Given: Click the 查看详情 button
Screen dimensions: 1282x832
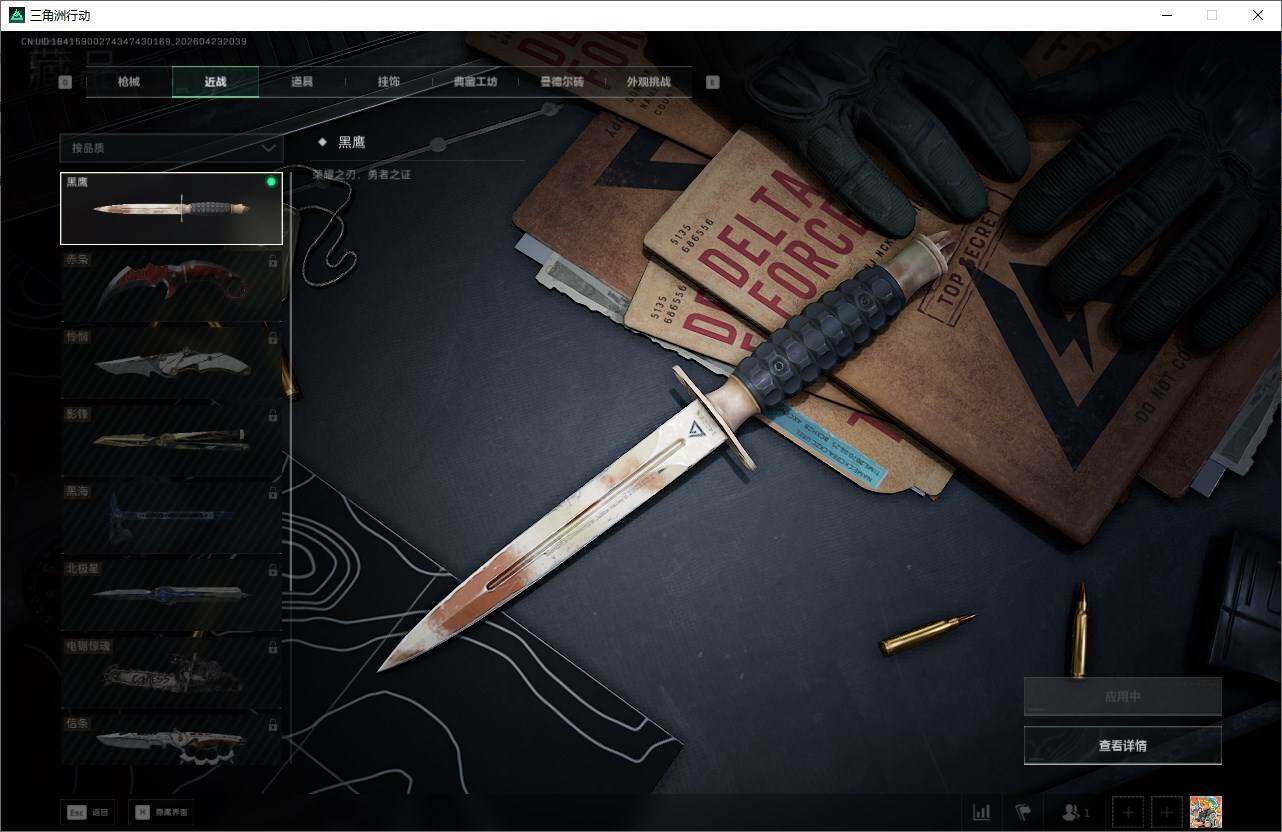Looking at the screenshot, I should [1122, 745].
